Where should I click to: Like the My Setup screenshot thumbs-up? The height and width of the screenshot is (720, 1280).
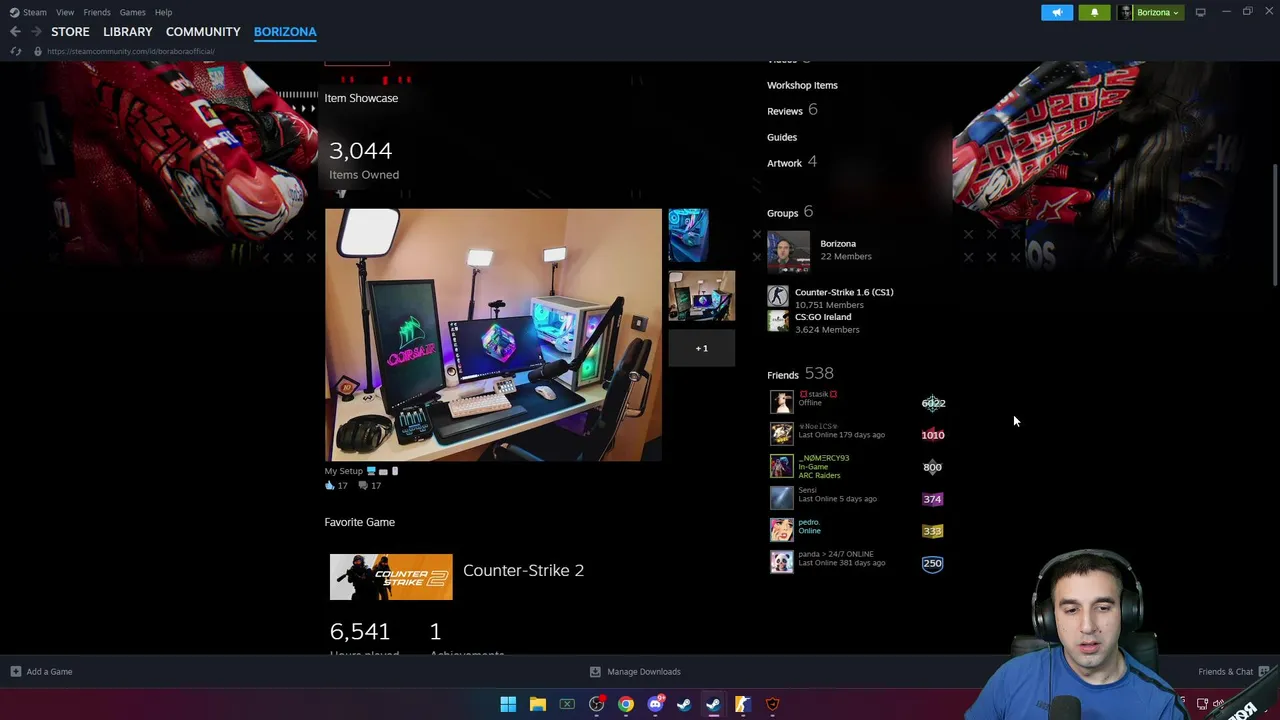(x=330, y=485)
